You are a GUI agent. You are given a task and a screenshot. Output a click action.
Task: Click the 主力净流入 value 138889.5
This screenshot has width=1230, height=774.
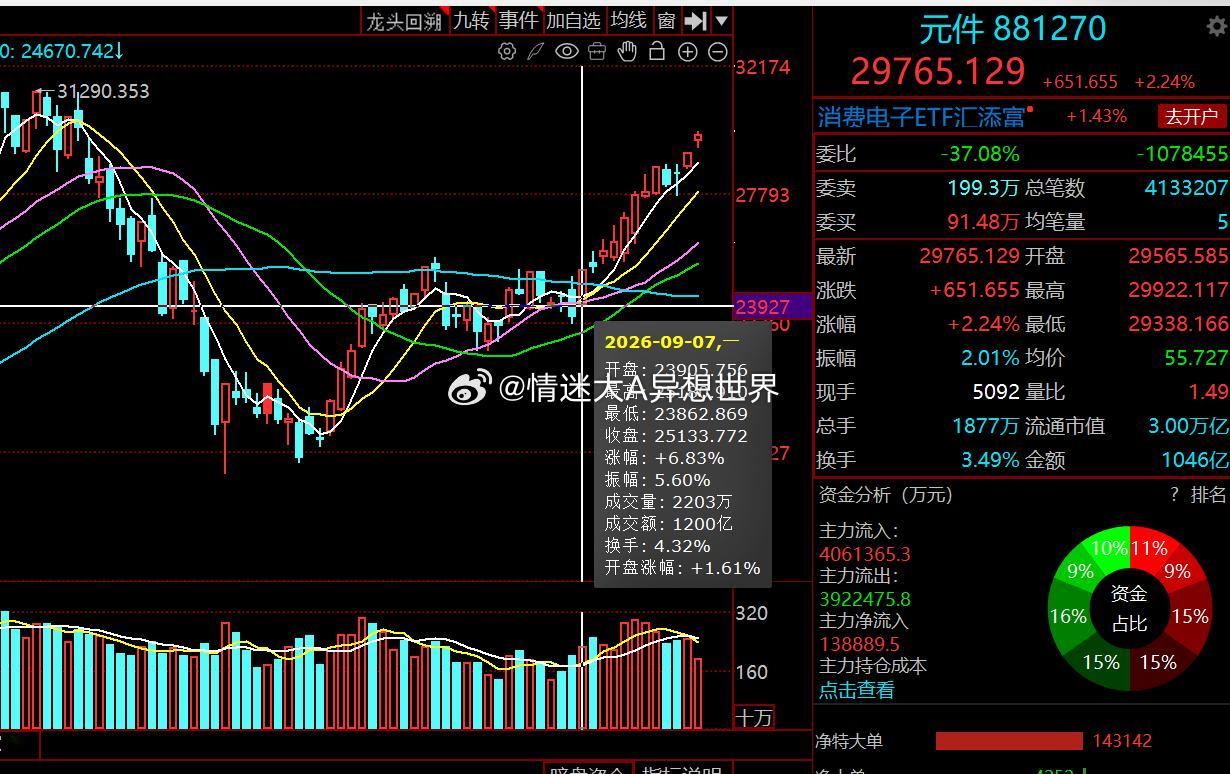[x=859, y=645]
